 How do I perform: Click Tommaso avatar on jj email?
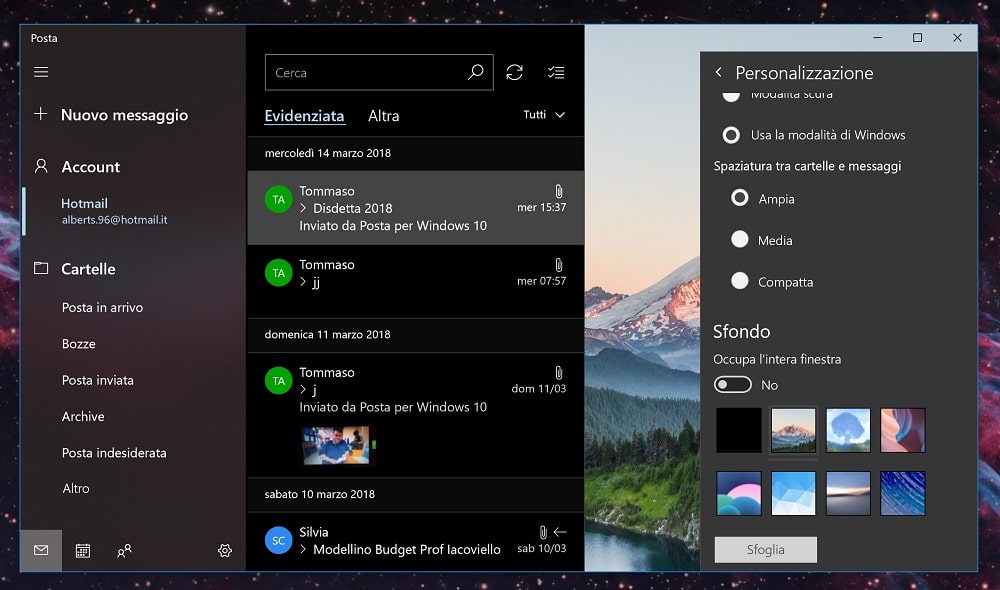[279, 273]
